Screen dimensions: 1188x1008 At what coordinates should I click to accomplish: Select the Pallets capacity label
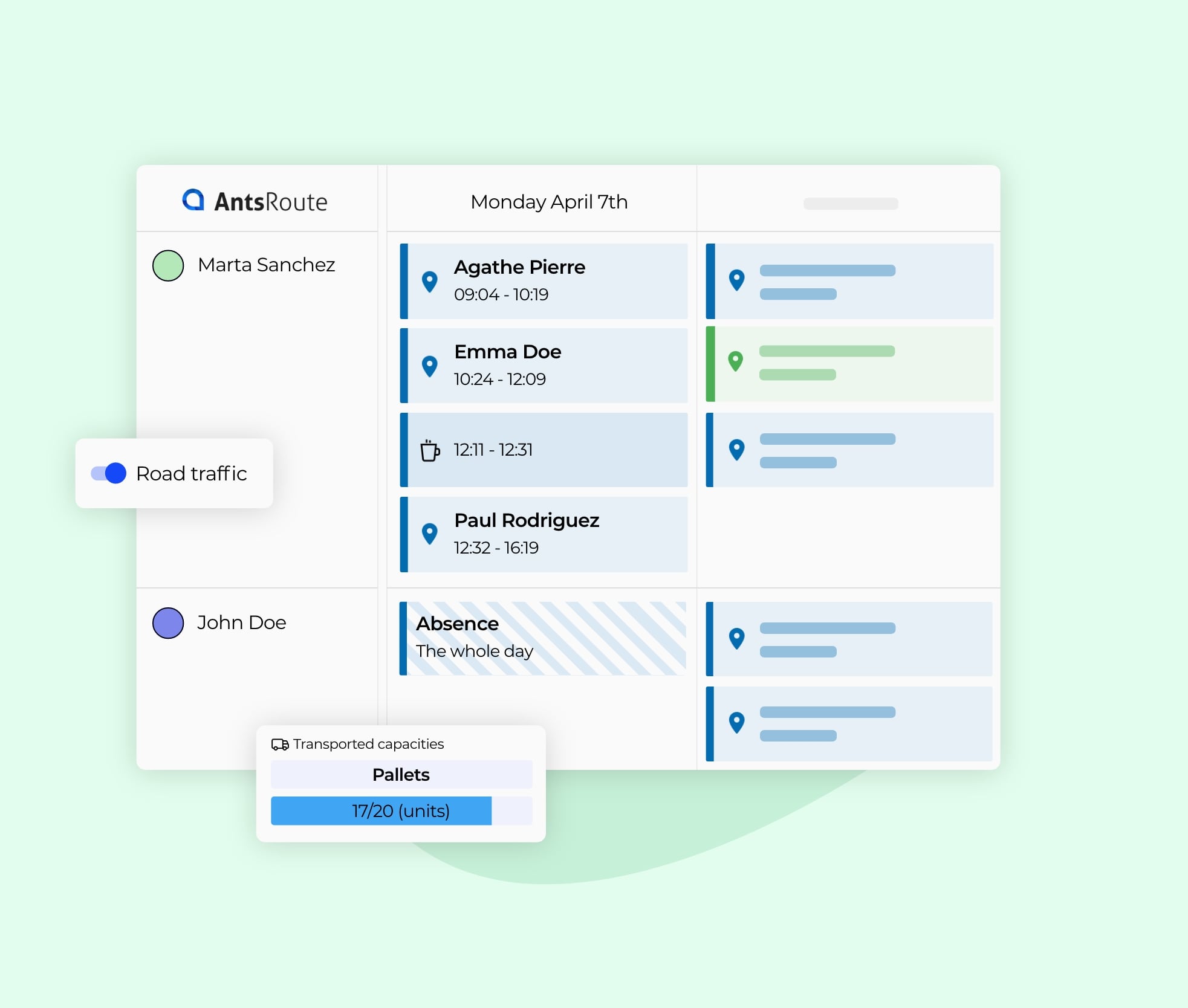[401, 775]
